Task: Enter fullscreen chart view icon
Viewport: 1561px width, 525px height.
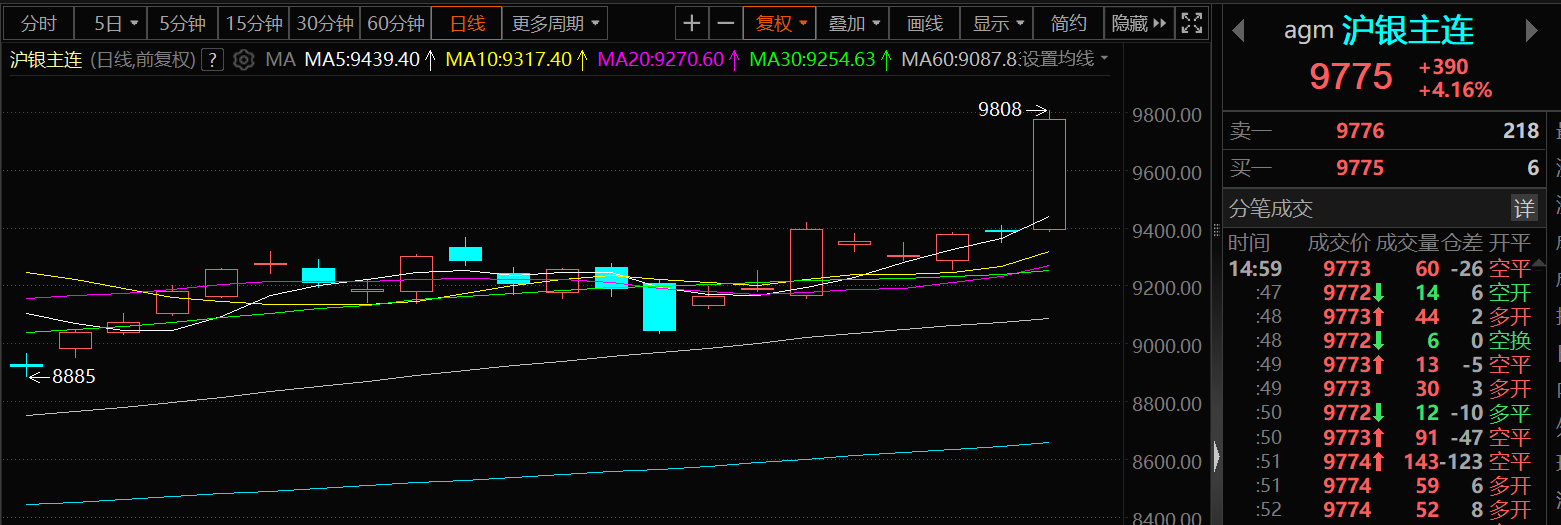Action: coord(1190,22)
